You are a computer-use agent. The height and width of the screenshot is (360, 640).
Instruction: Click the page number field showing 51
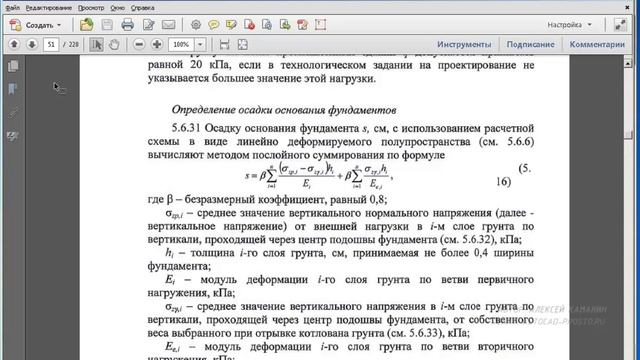click(x=51, y=44)
